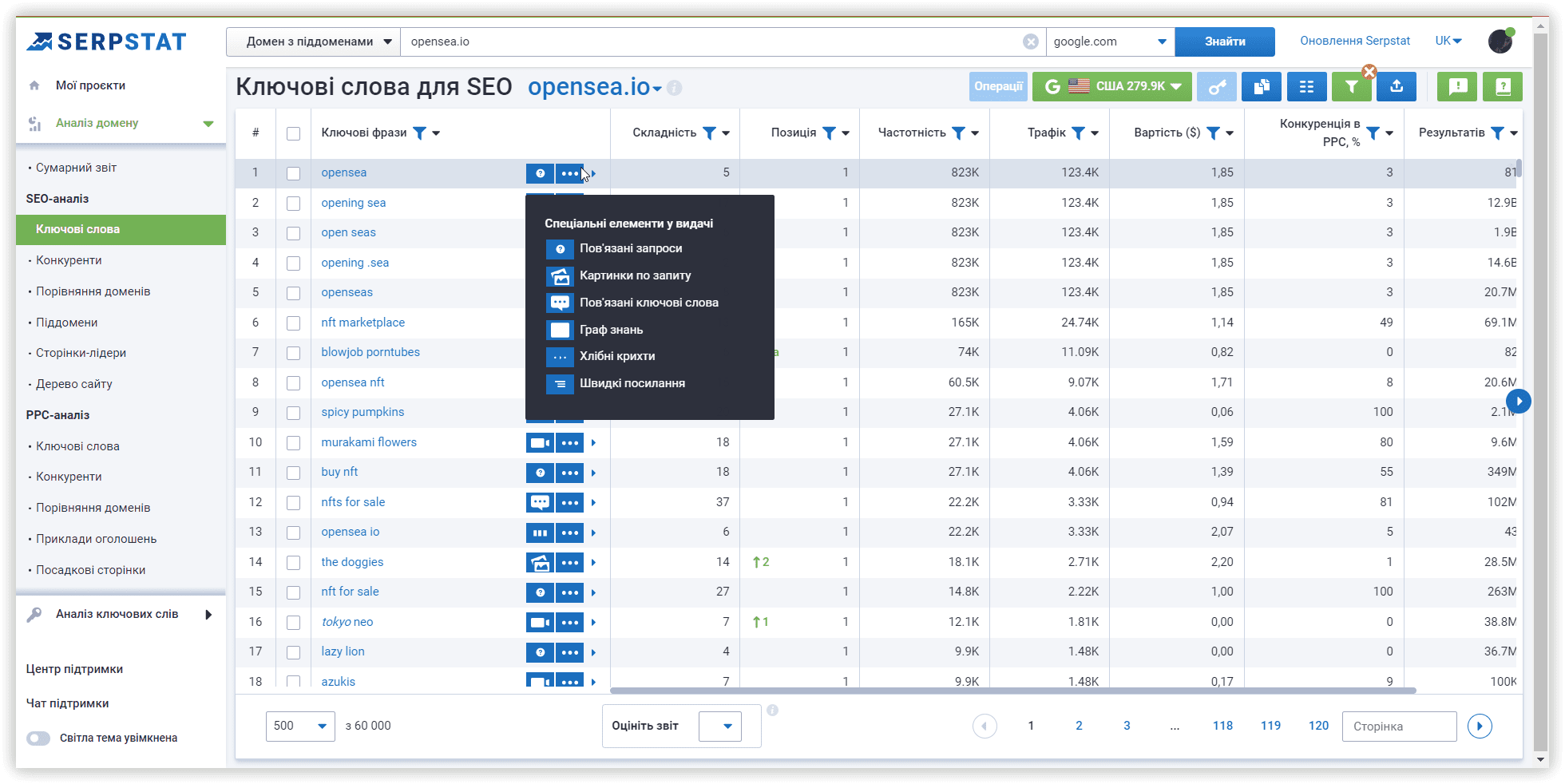Click the video icon in murakami flowers row
This screenshot has height=784, width=1565.
(x=540, y=442)
